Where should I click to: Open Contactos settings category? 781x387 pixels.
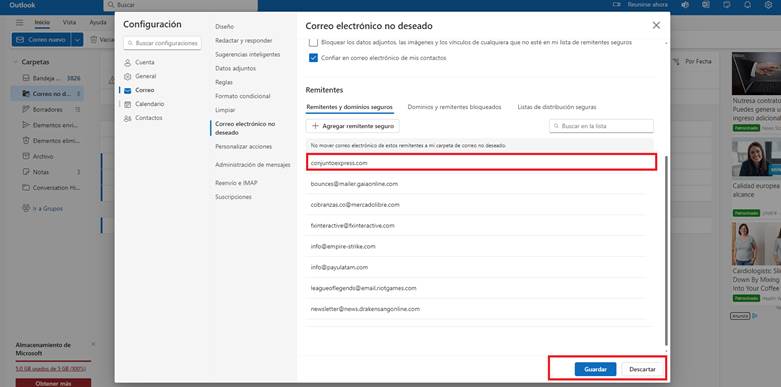click(143, 118)
